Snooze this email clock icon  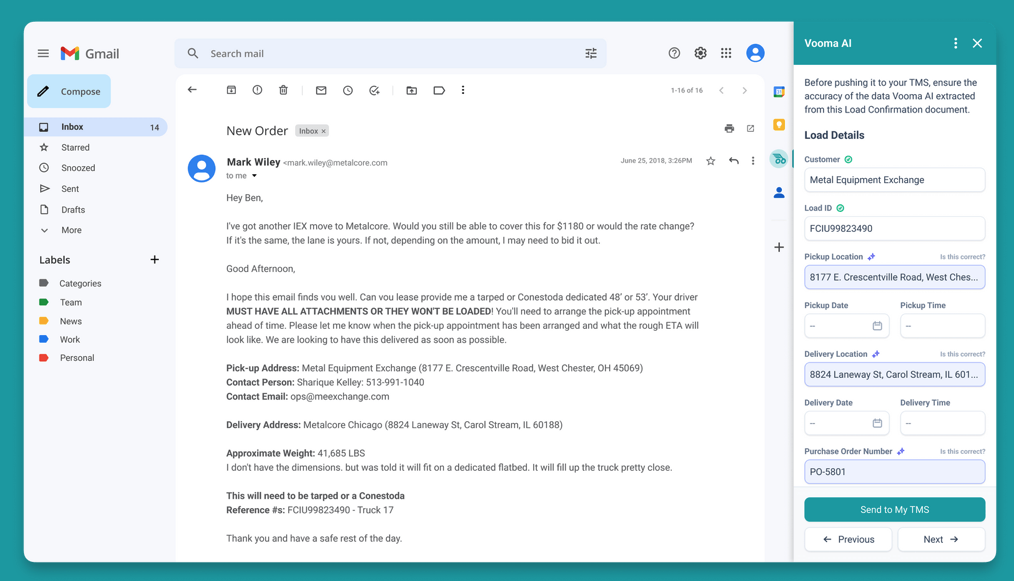348,91
